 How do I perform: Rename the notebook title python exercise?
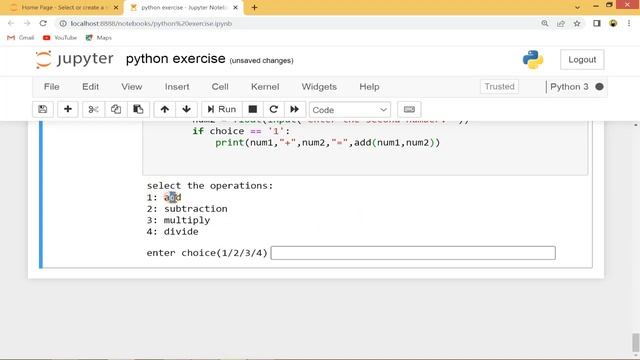176,59
